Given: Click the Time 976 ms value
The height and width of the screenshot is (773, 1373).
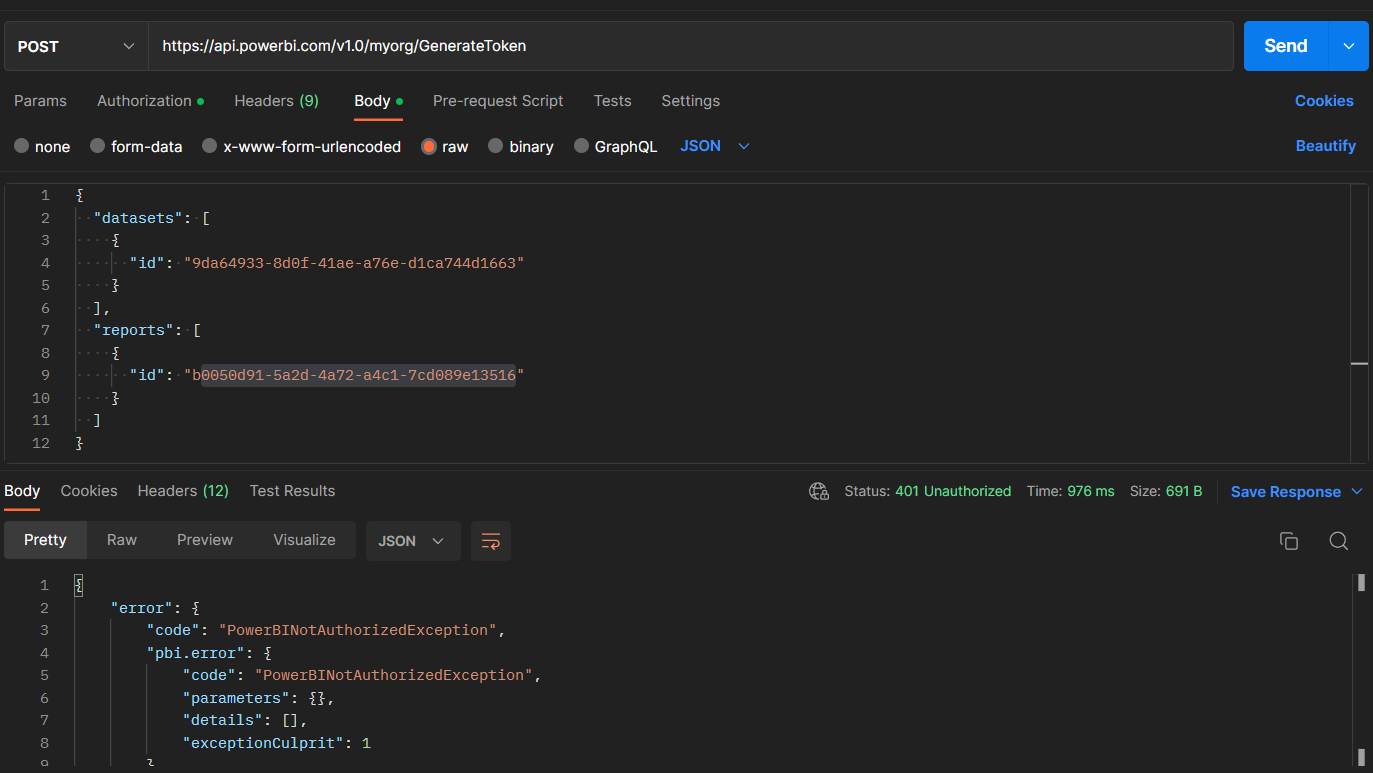Looking at the screenshot, I should point(1090,491).
